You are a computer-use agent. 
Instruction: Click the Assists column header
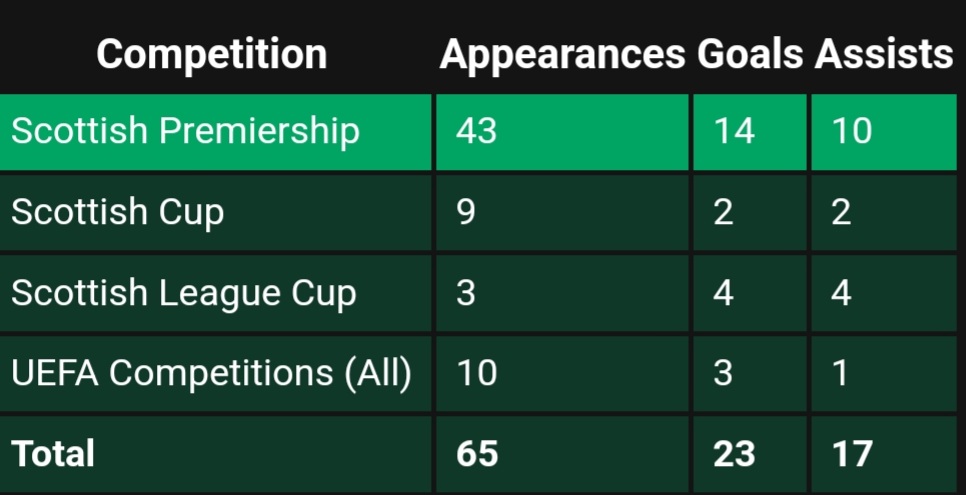pyautogui.click(x=883, y=54)
